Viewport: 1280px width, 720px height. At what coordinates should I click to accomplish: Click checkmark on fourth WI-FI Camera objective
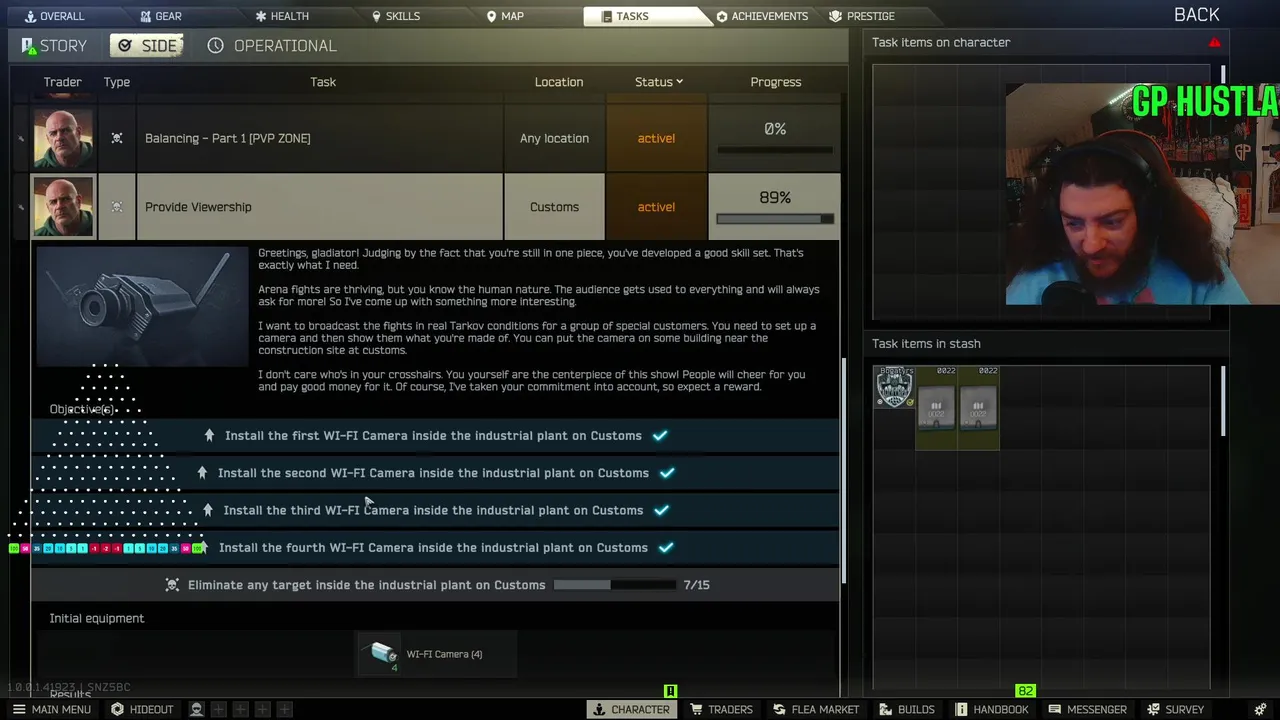pos(666,548)
